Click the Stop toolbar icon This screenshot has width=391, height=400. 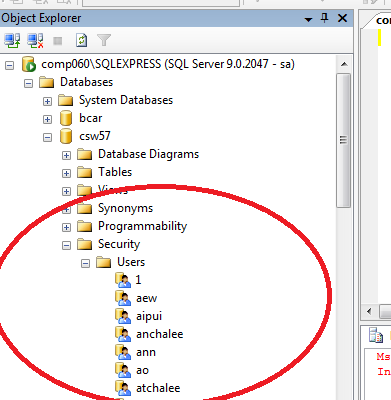coord(58,41)
